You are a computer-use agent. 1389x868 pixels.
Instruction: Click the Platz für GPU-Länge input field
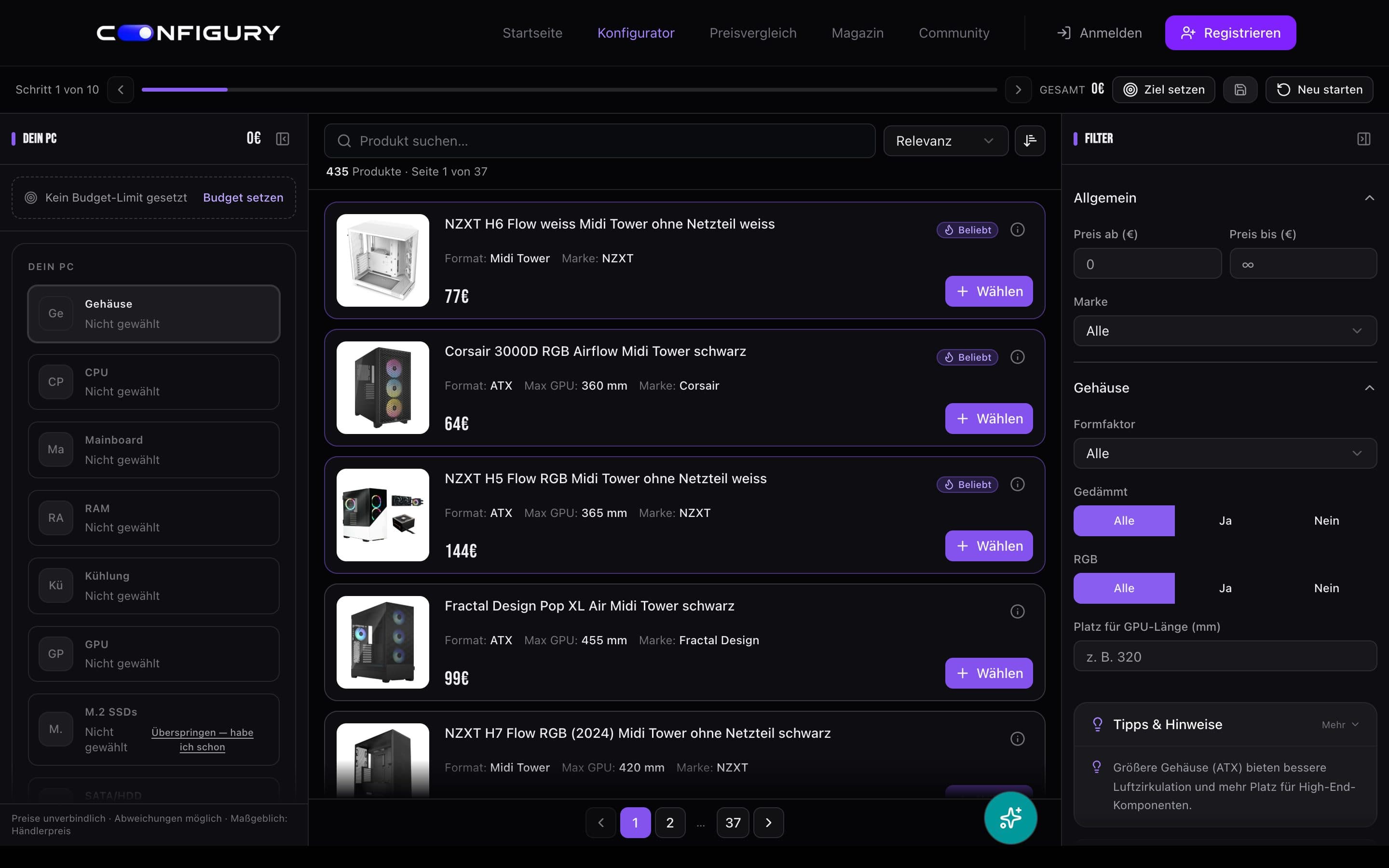[x=1225, y=656]
